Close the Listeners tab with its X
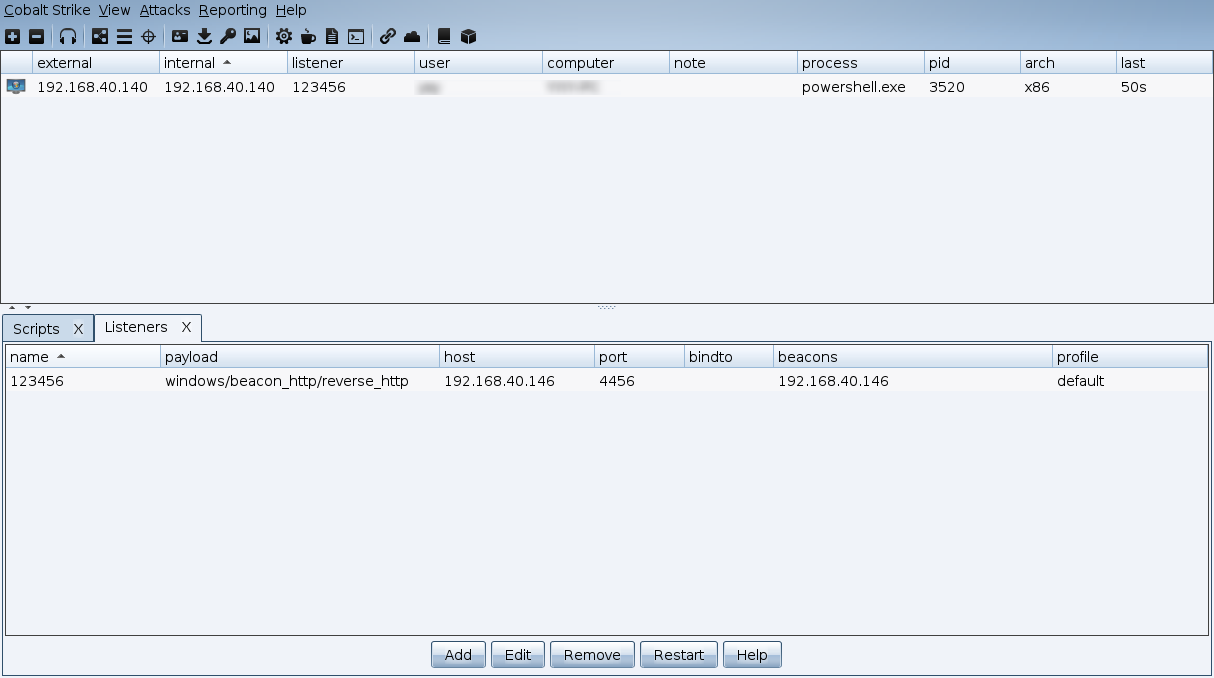1214x678 pixels. click(186, 327)
